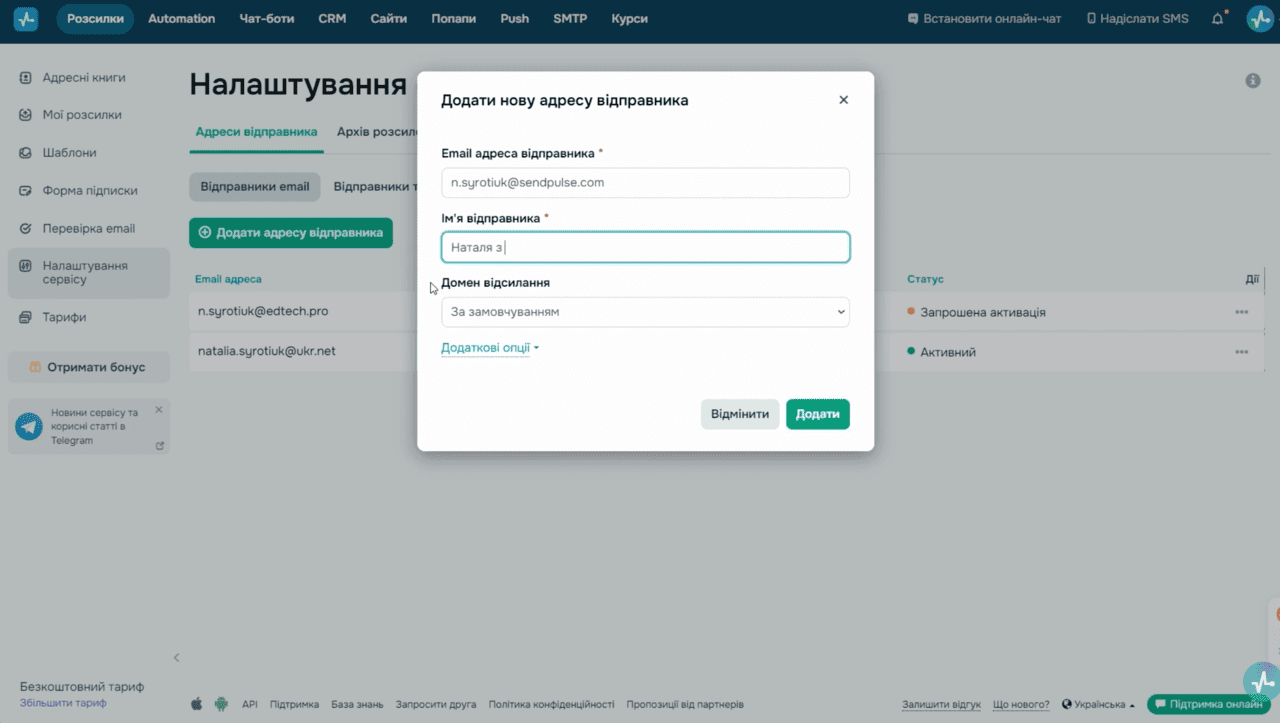Go to Шаблони in the sidebar
1280x723 pixels.
click(x=69, y=153)
